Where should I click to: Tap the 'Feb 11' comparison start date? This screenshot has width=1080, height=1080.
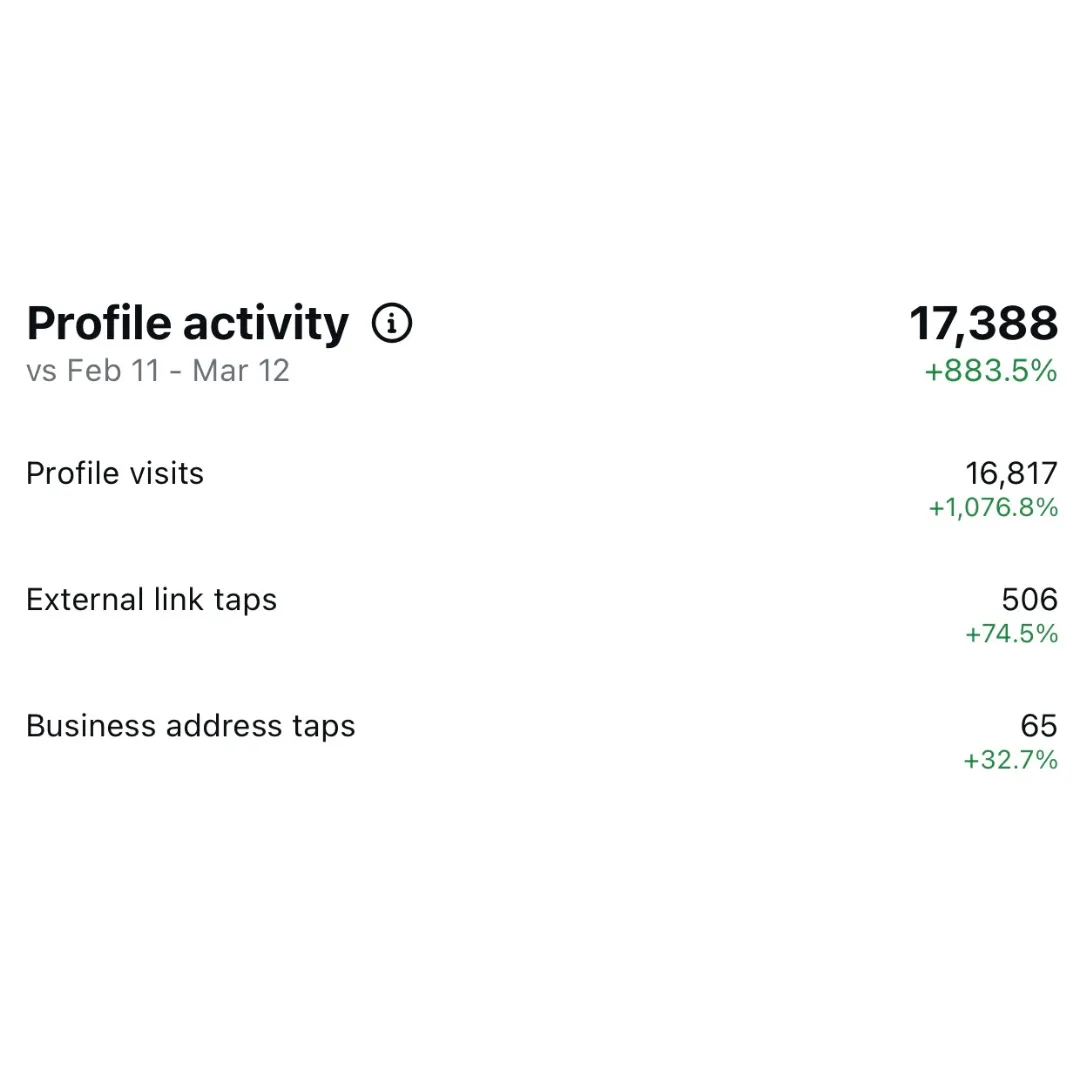113,371
